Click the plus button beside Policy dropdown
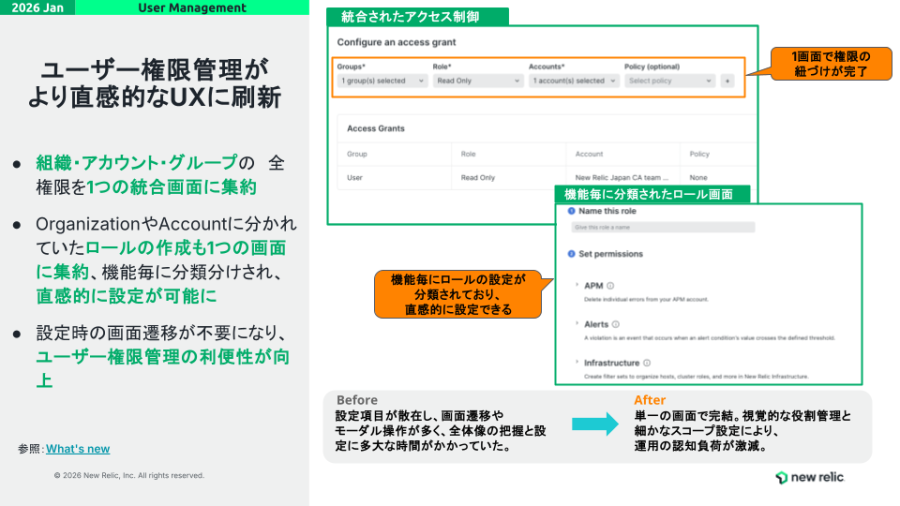The width and height of the screenshot is (900, 506). pos(727,81)
